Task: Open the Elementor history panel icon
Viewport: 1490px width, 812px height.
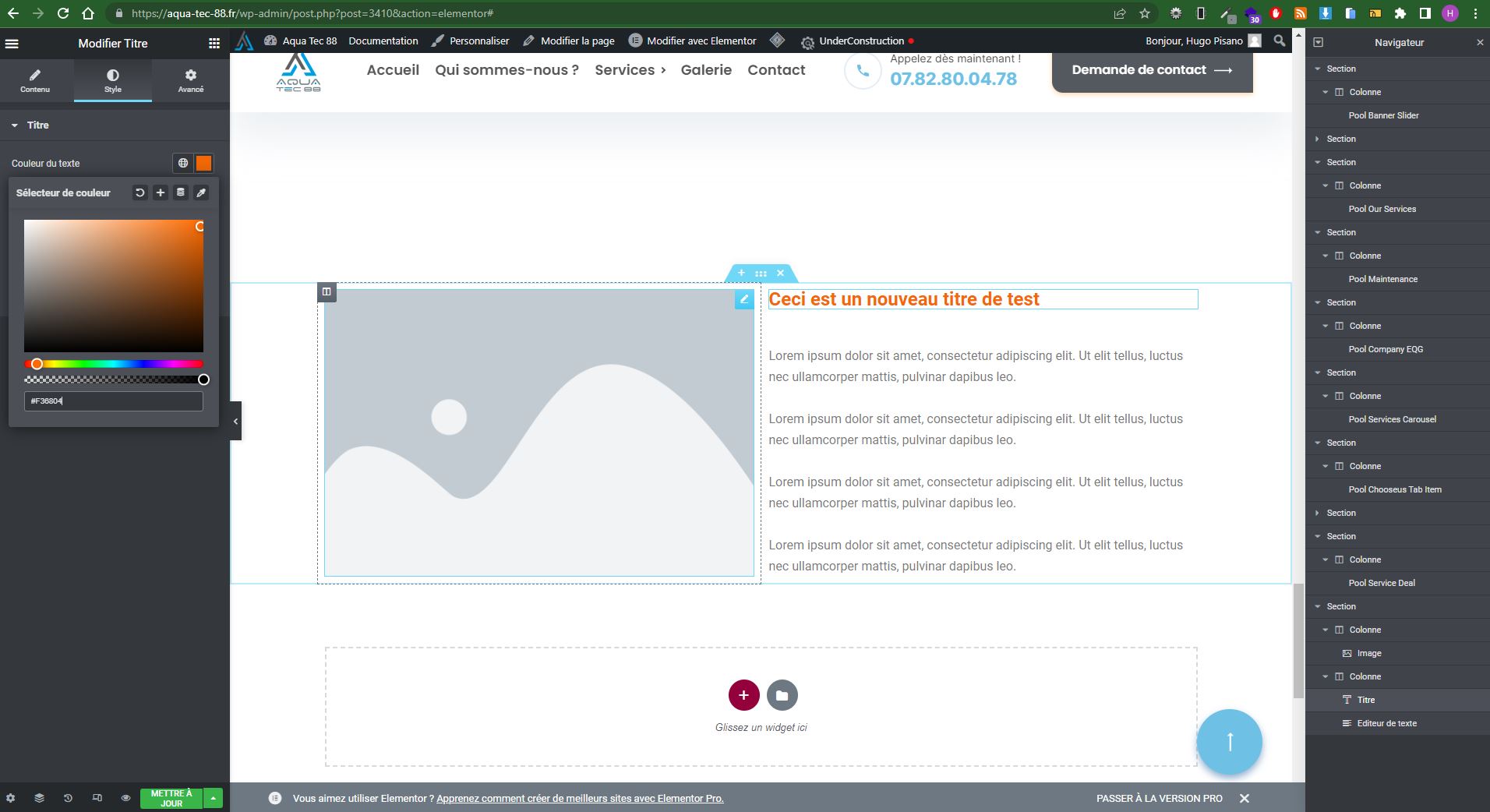Action: [68, 798]
